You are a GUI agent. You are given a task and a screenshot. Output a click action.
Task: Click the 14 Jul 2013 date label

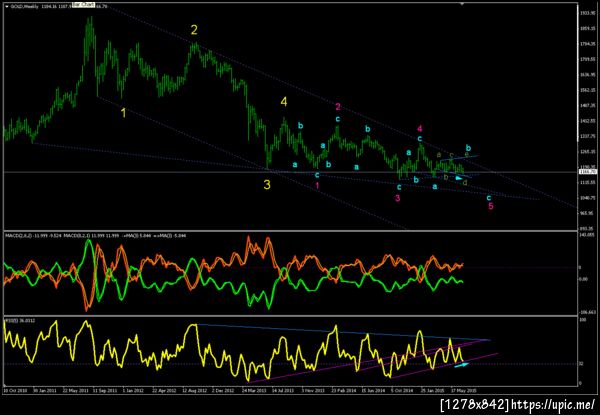283,391
